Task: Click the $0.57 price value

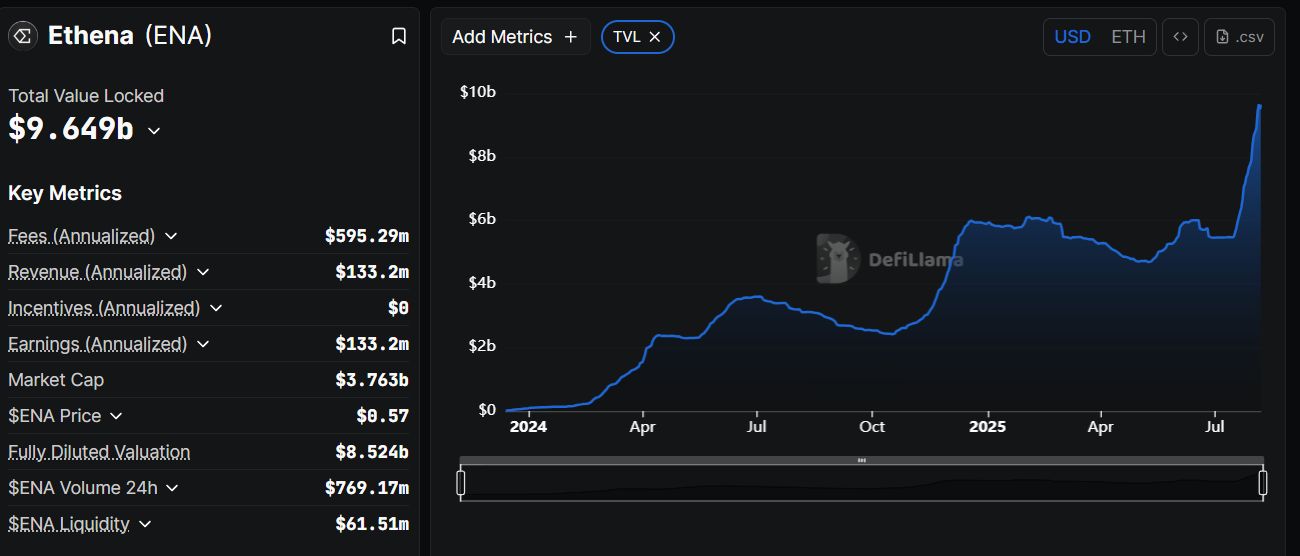Action: click(383, 416)
